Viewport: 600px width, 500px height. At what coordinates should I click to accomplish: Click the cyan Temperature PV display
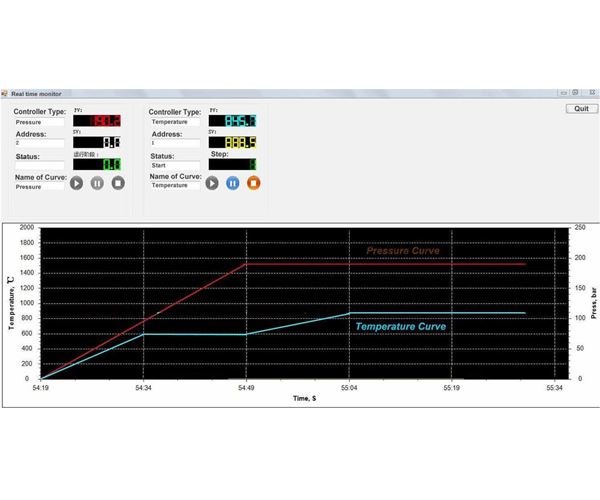(x=232, y=121)
